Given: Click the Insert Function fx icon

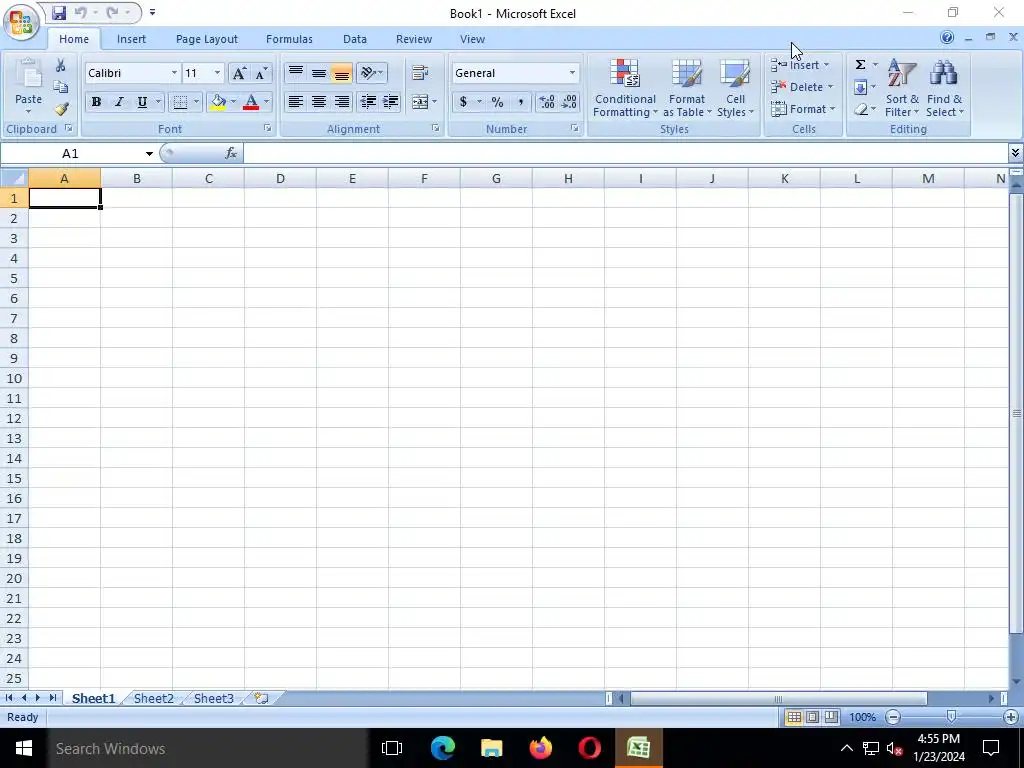Looking at the screenshot, I should (231, 153).
